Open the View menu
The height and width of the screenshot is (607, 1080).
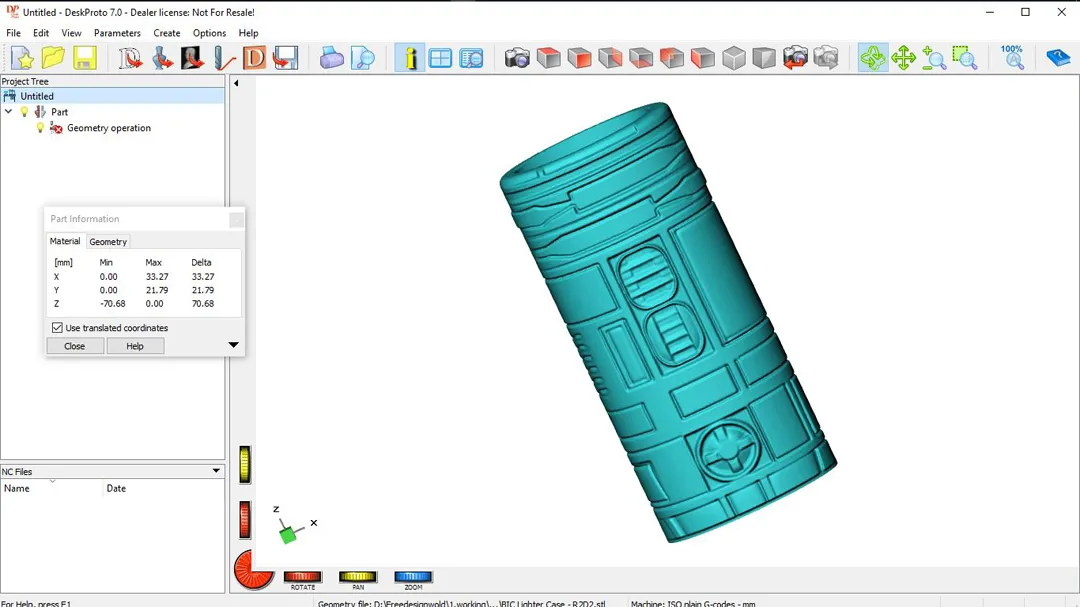[x=71, y=33]
